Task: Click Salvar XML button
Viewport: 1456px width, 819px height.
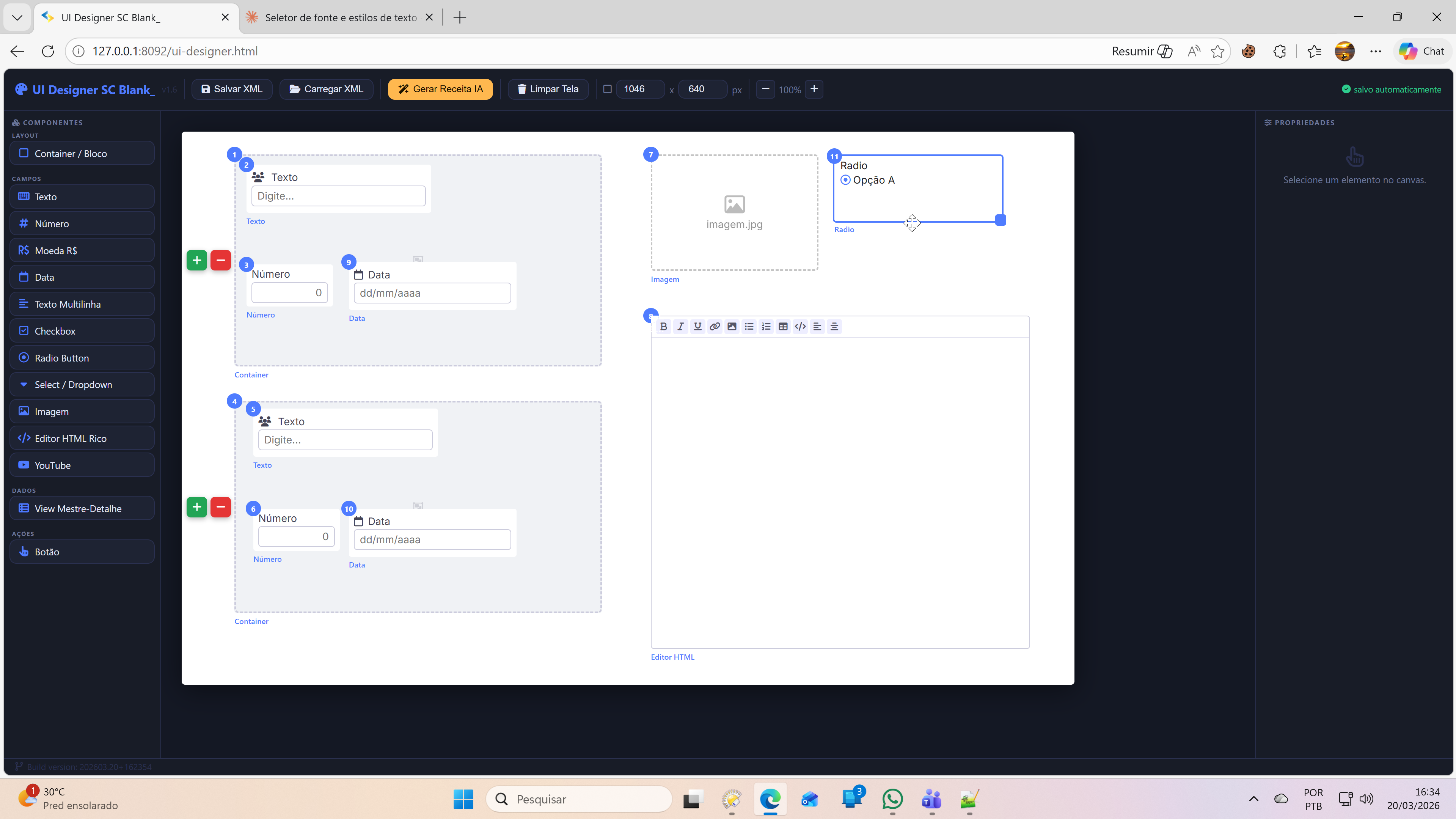Action: tap(232, 89)
